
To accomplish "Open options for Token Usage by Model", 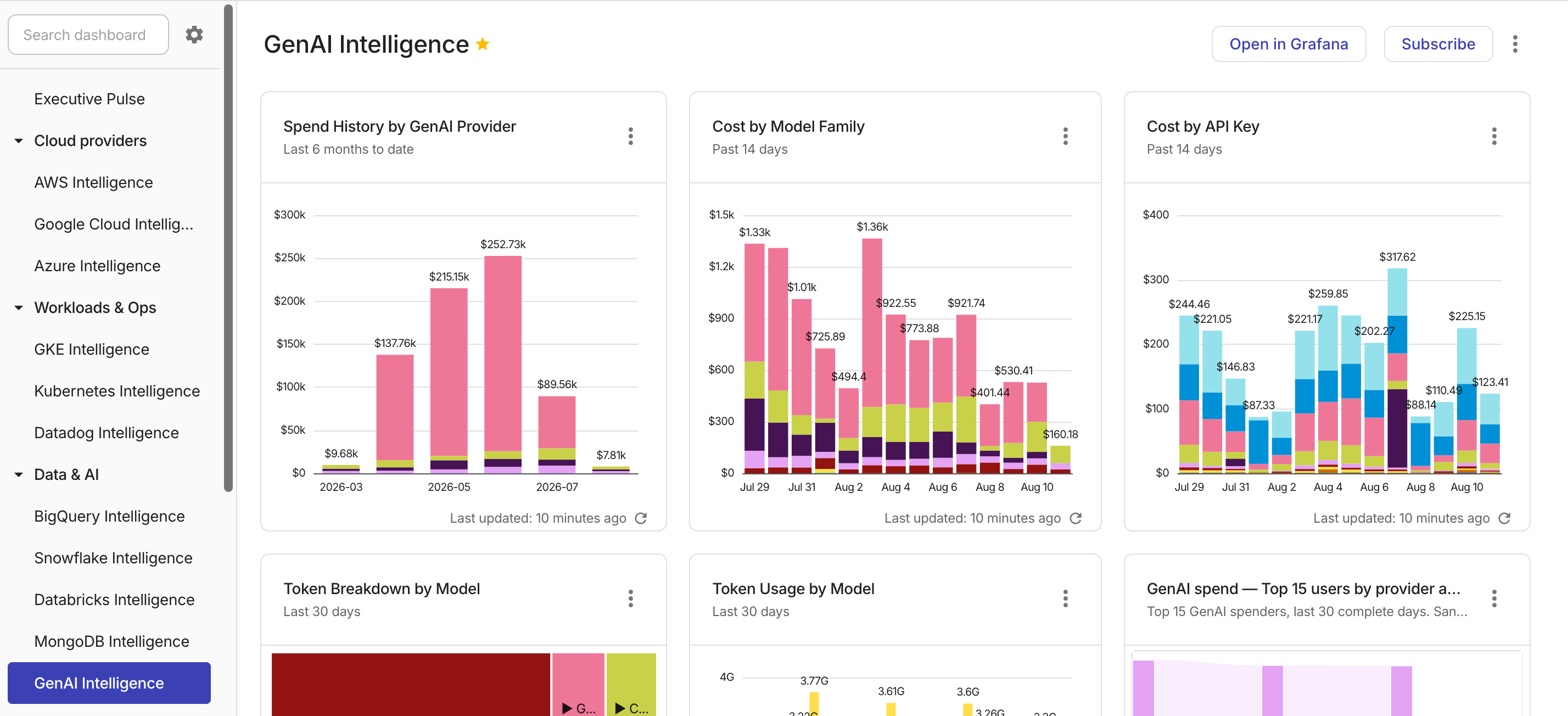I will tap(1065, 598).
